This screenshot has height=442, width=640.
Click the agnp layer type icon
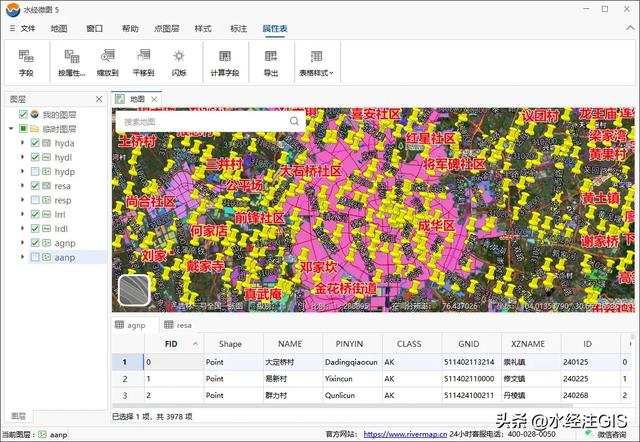pos(47,243)
